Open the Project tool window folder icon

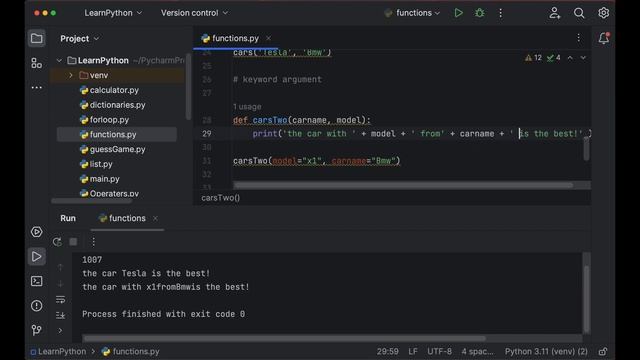[36, 38]
